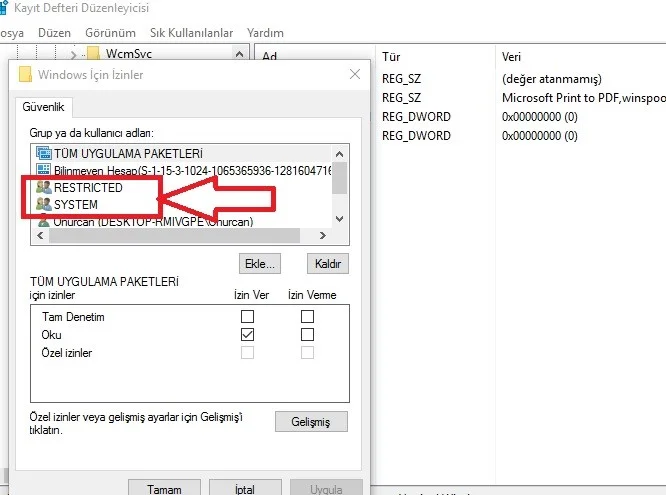Click the Gelişmiş button
Viewport: 666px width, 495px height.
point(310,421)
